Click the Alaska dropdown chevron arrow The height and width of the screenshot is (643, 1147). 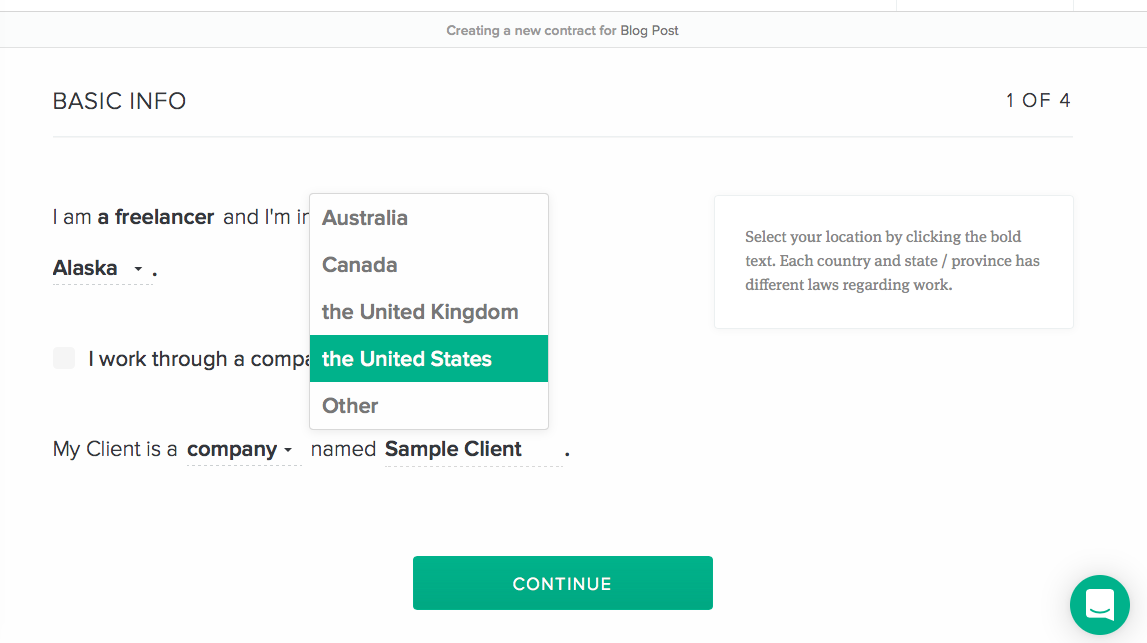pos(139,269)
